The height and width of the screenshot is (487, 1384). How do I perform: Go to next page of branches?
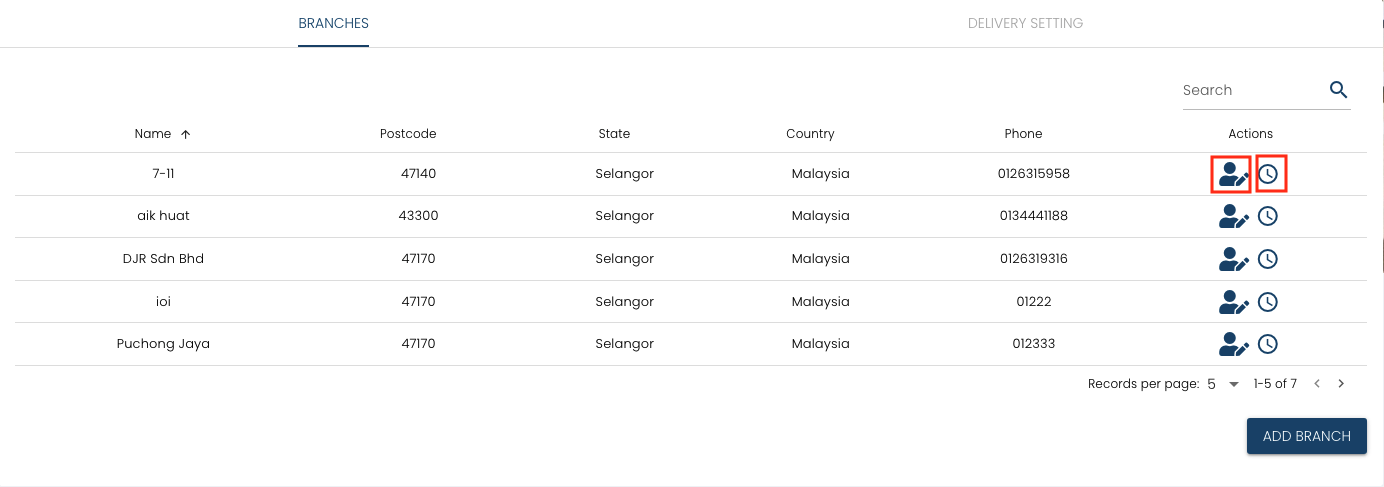tap(1341, 384)
